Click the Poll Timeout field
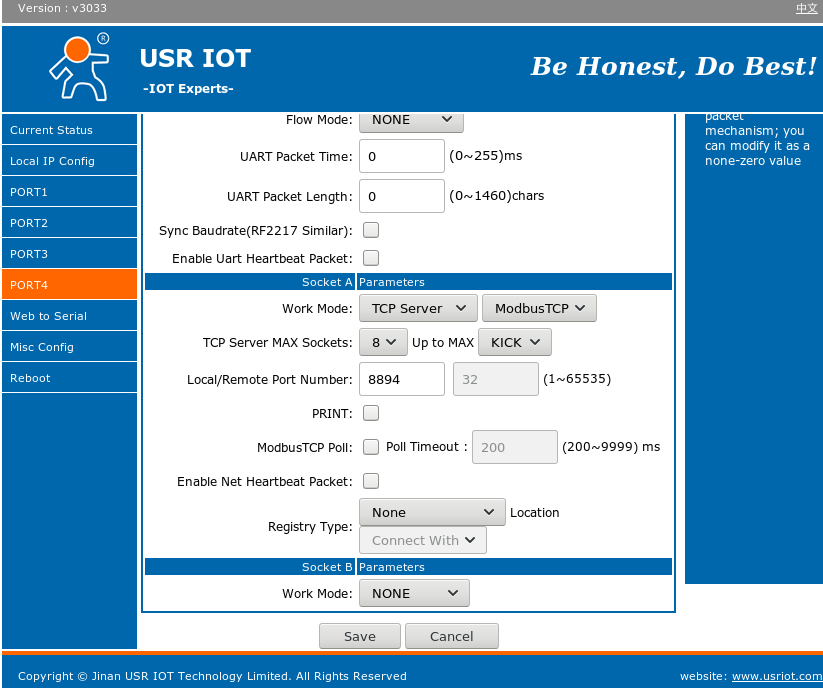The height and width of the screenshot is (688, 823). (514, 447)
